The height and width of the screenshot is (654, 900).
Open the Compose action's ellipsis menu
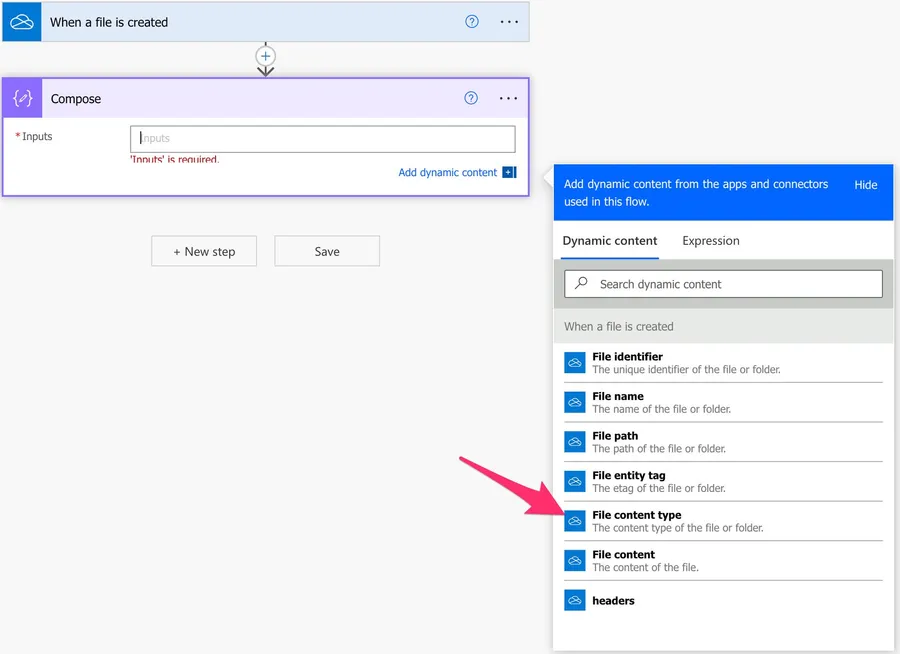[508, 99]
